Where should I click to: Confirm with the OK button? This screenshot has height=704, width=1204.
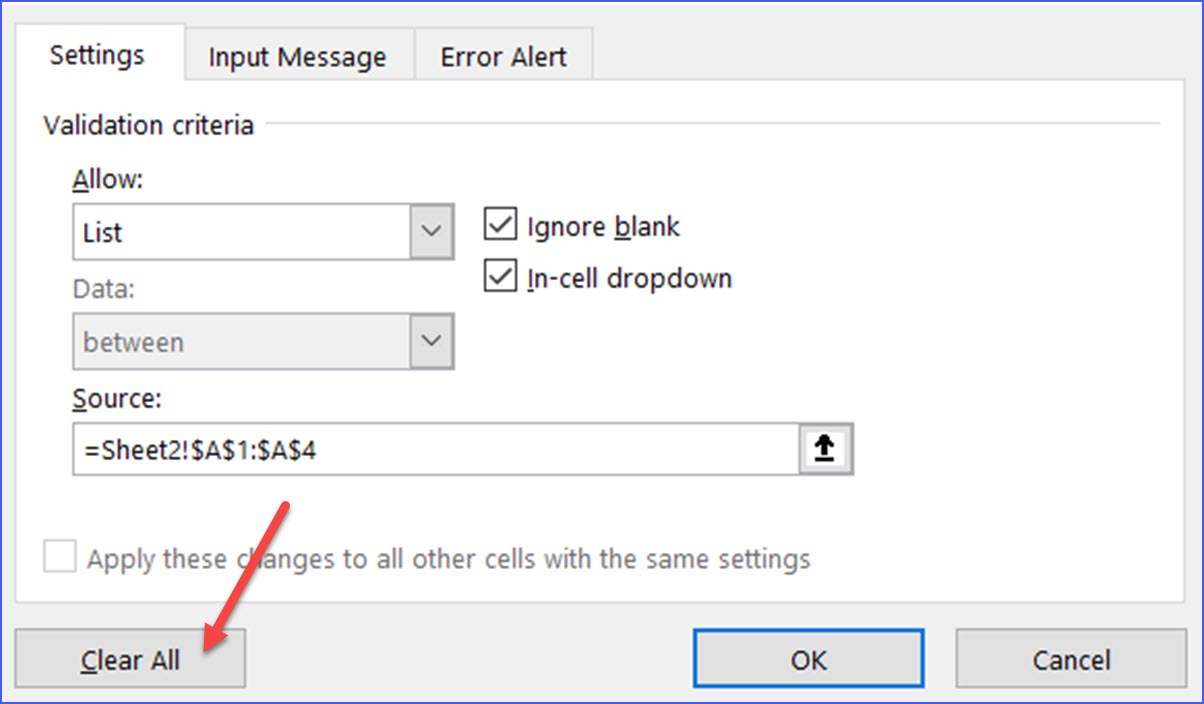pyautogui.click(x=808, y=659)
